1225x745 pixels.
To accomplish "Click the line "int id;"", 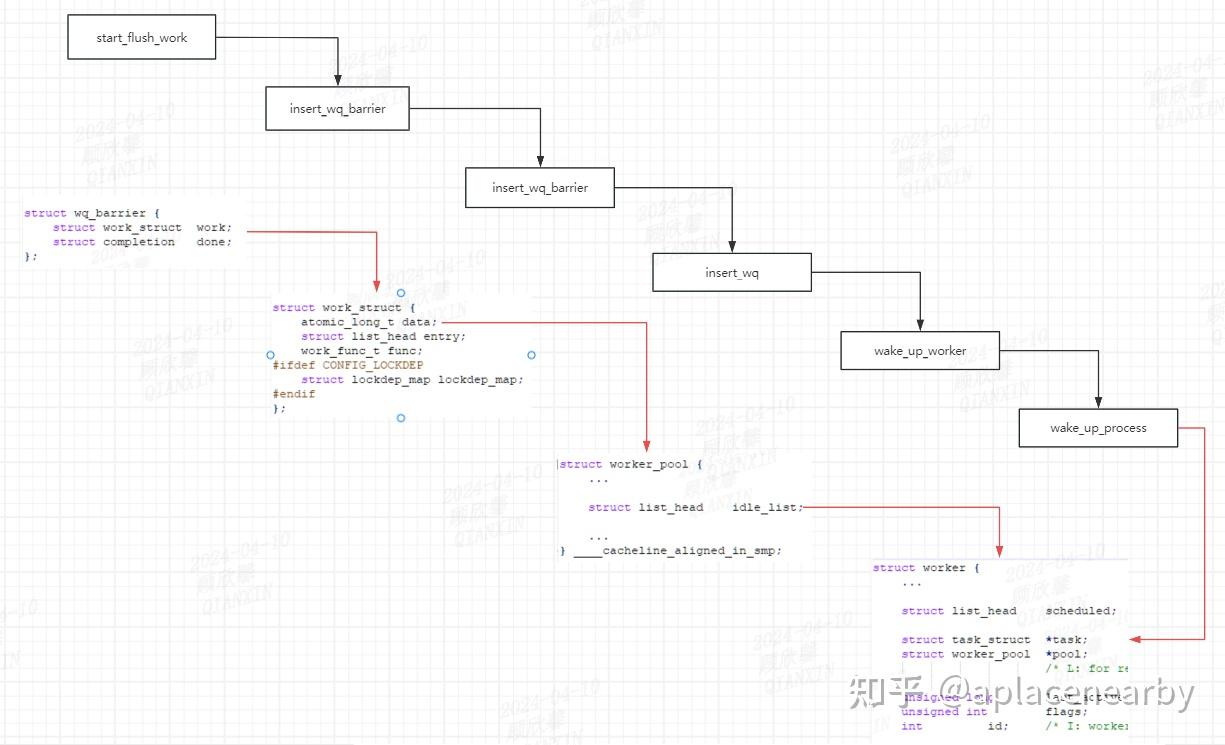I will [x=955, y=726].
